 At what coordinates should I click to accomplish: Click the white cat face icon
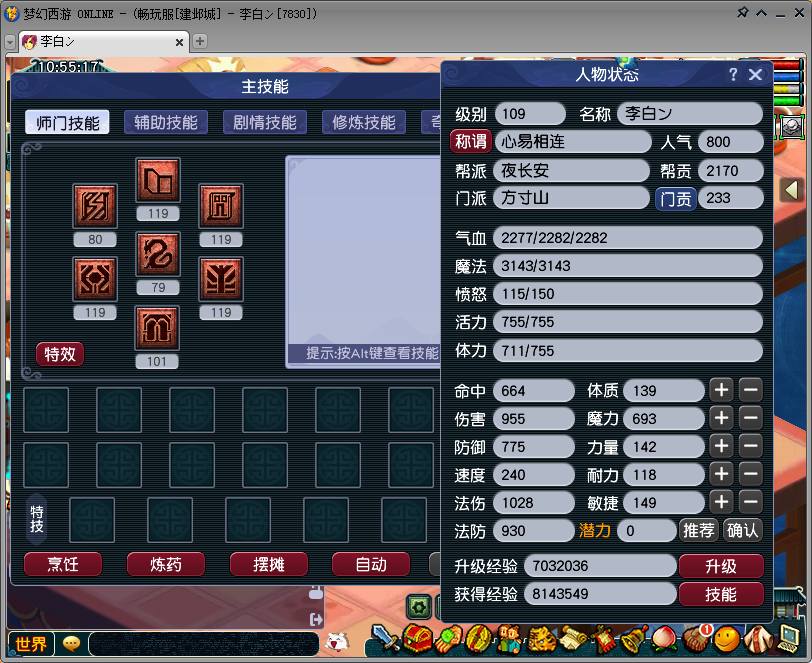[337, 642]
